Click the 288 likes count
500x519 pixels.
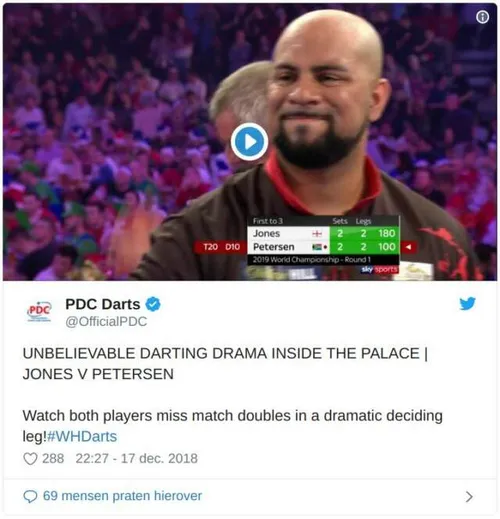tap(53, 458)
